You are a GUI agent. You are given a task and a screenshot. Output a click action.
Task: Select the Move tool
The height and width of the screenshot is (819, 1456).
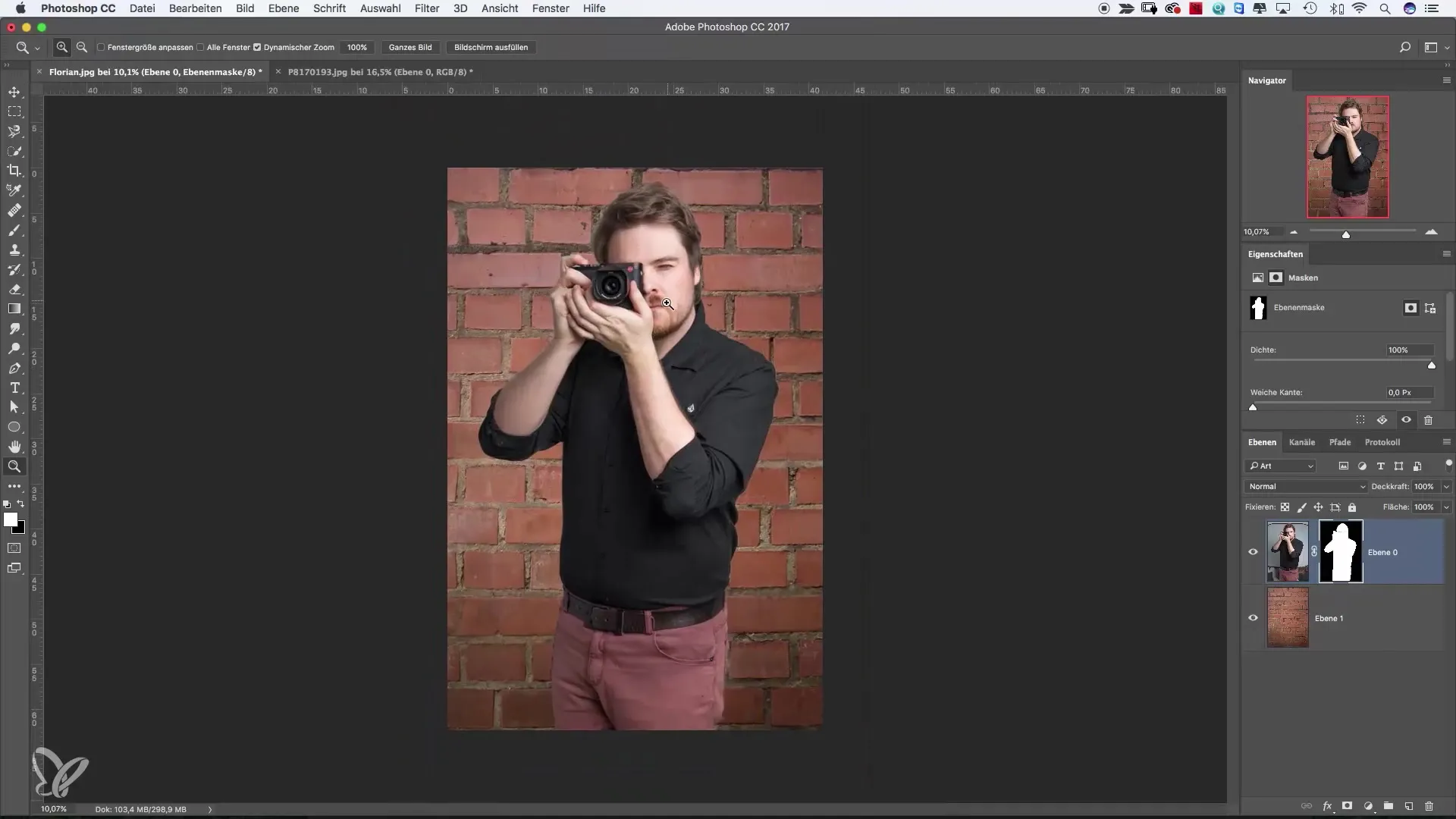[x=14, y=92]
